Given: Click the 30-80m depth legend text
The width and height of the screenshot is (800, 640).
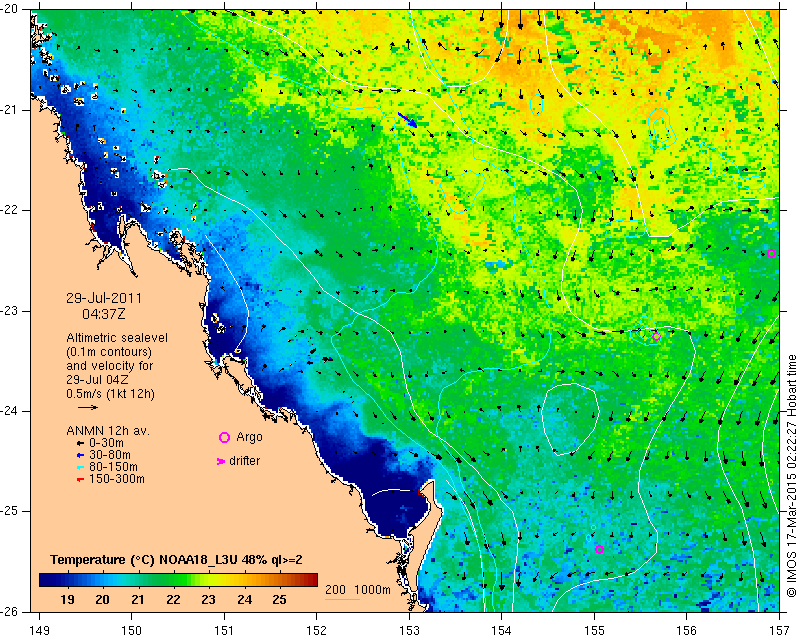Looking at the screenshot, I should coord(110,455).
